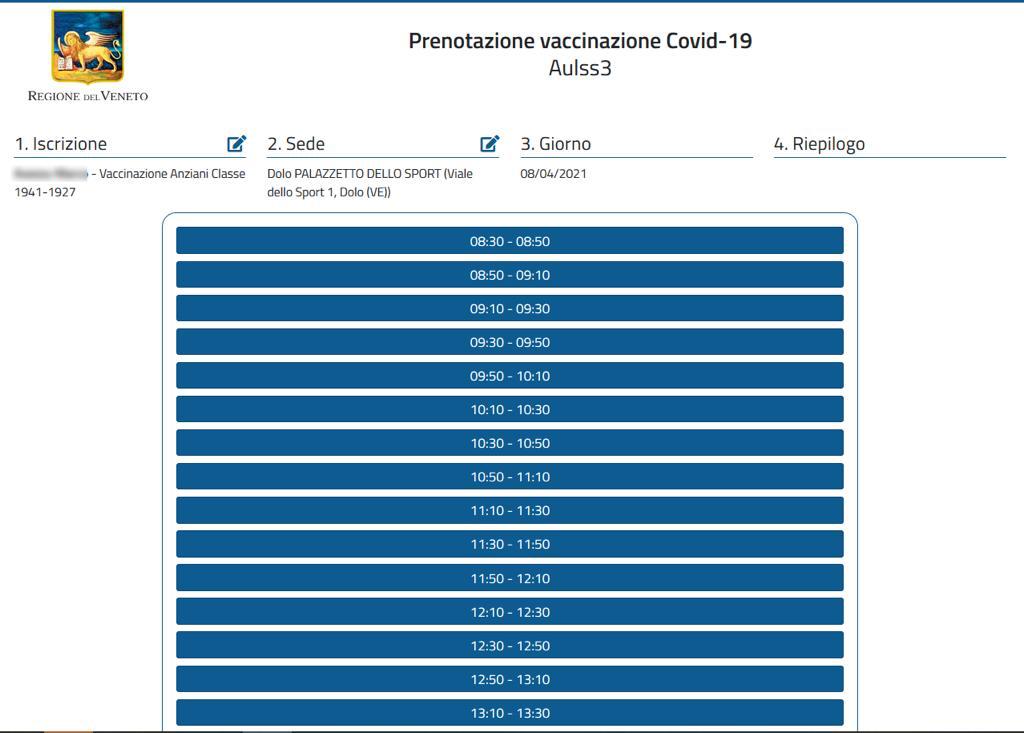Click the edit pencil next to Sede
1024x733 pixels.
[489, 143]
